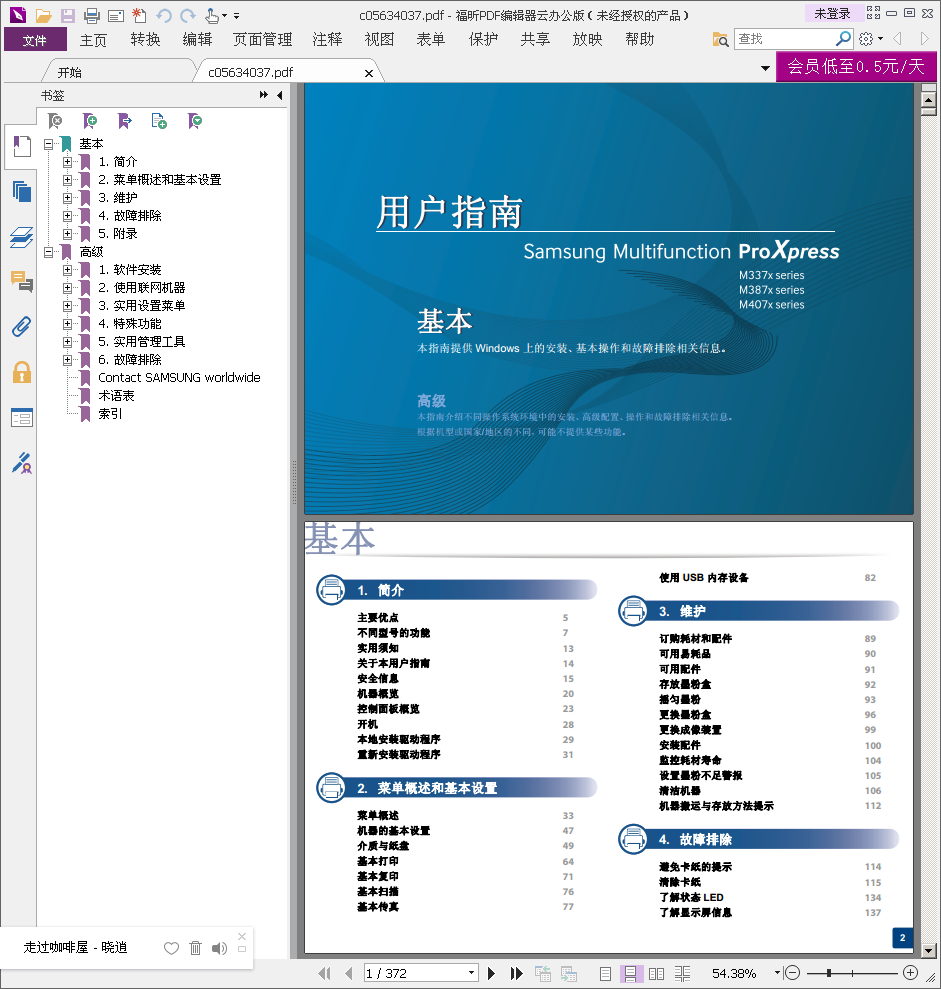Open the page thumbnails sidebar icon
The width and height of the screenshot is (941, 989).
pos(22,191)
